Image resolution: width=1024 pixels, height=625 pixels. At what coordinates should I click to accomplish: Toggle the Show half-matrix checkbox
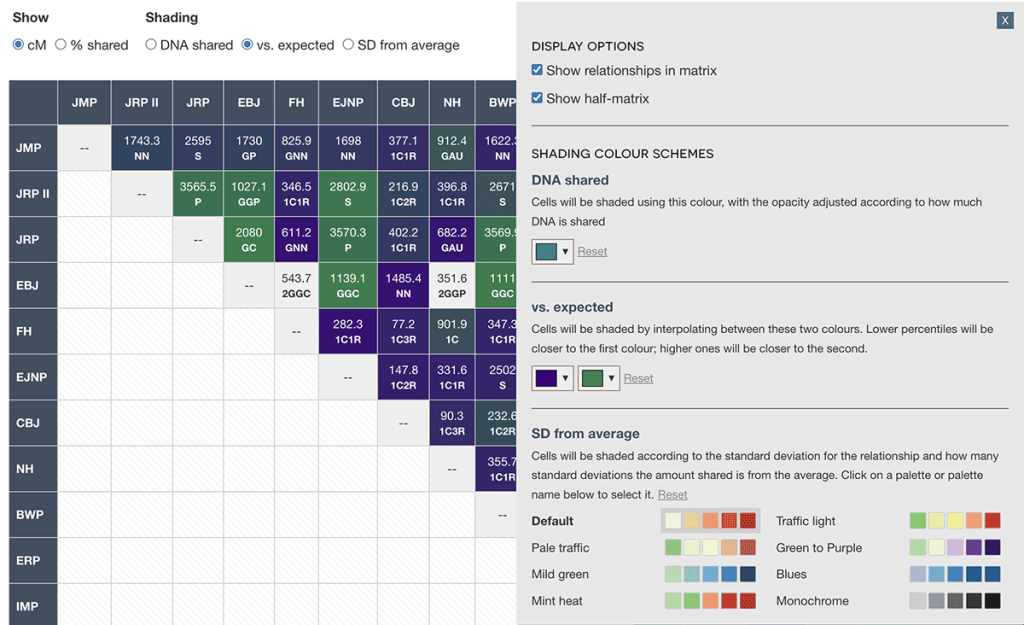click(x=538, y=98)
